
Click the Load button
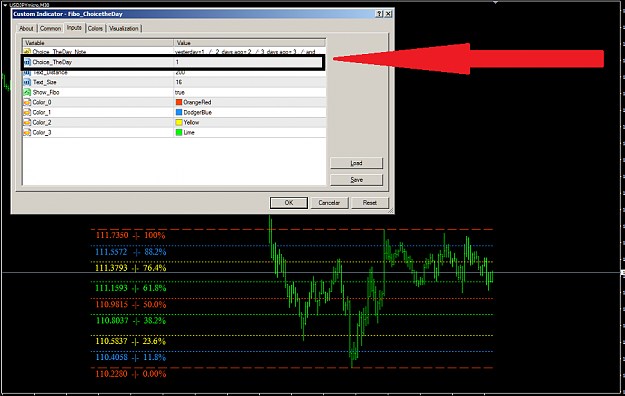pyautogui.click(x=356, y=163)
